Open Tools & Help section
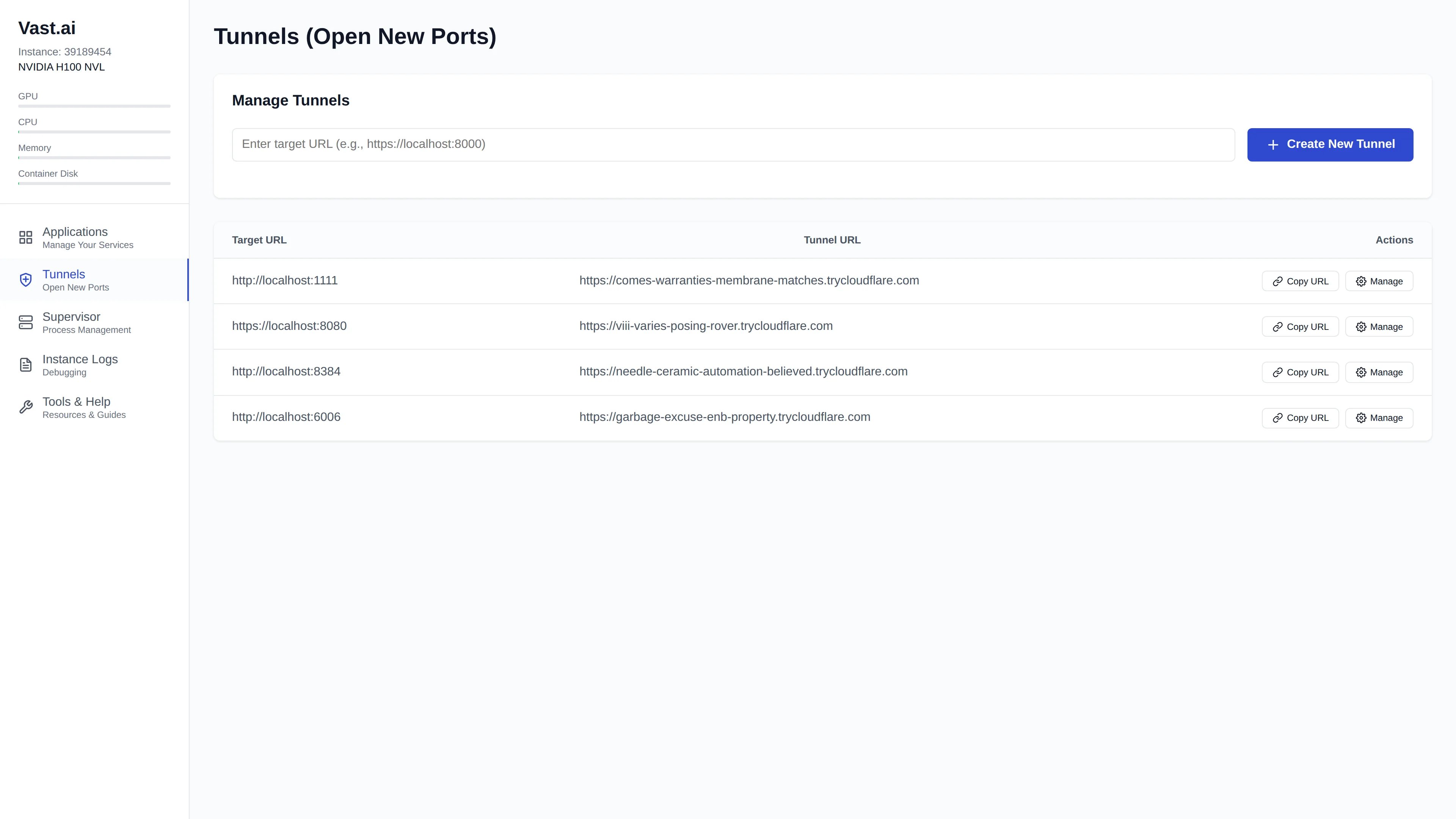Viewport: 1456px width, 819px height. (94, 407)
